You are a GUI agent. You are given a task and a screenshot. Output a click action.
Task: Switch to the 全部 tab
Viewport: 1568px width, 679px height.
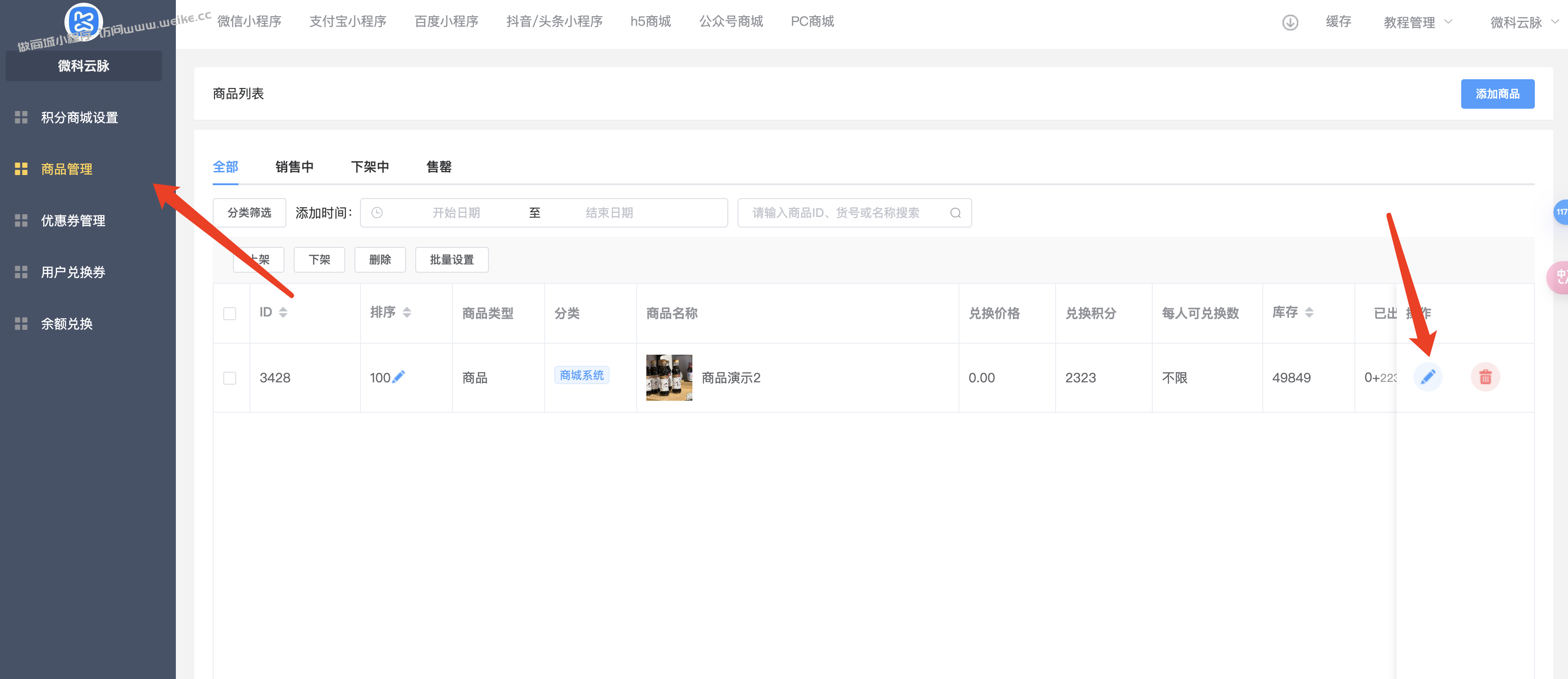(225, 166)
